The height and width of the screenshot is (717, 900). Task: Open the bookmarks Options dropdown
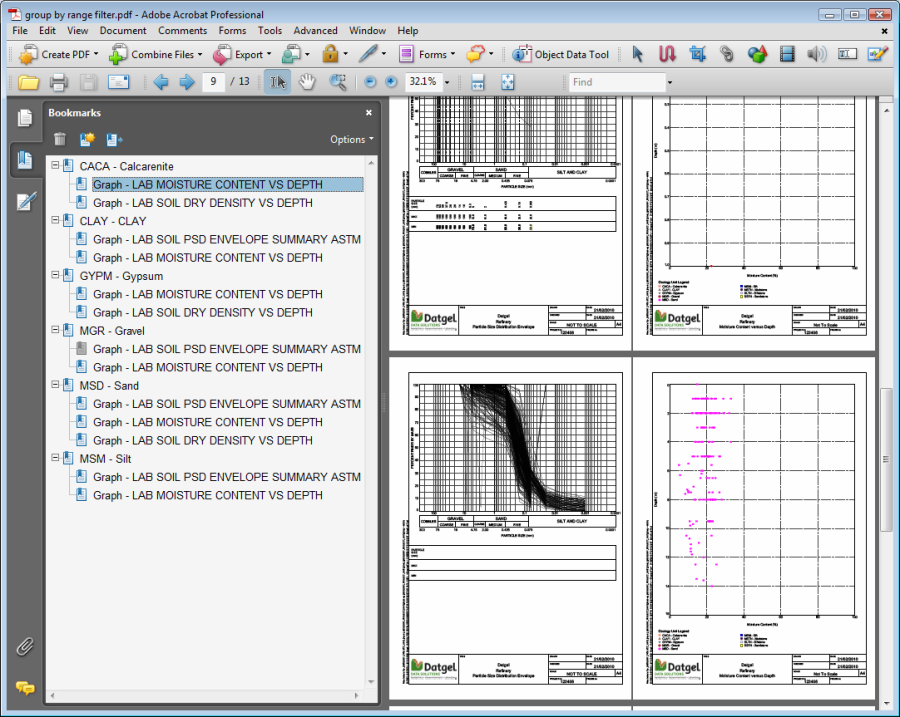click(352, 139)
